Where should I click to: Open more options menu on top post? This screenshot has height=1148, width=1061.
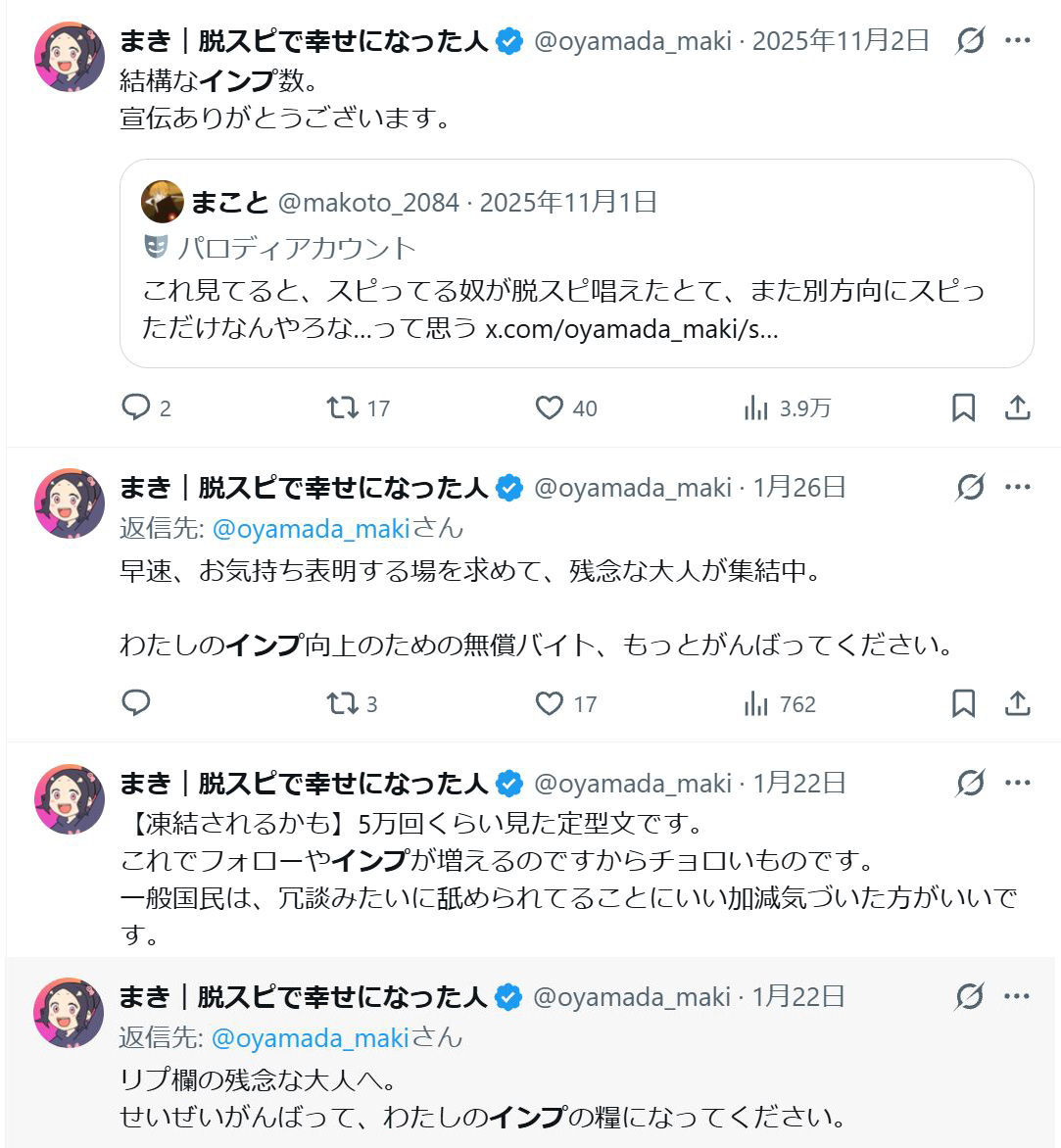[x=1019, y=41]
